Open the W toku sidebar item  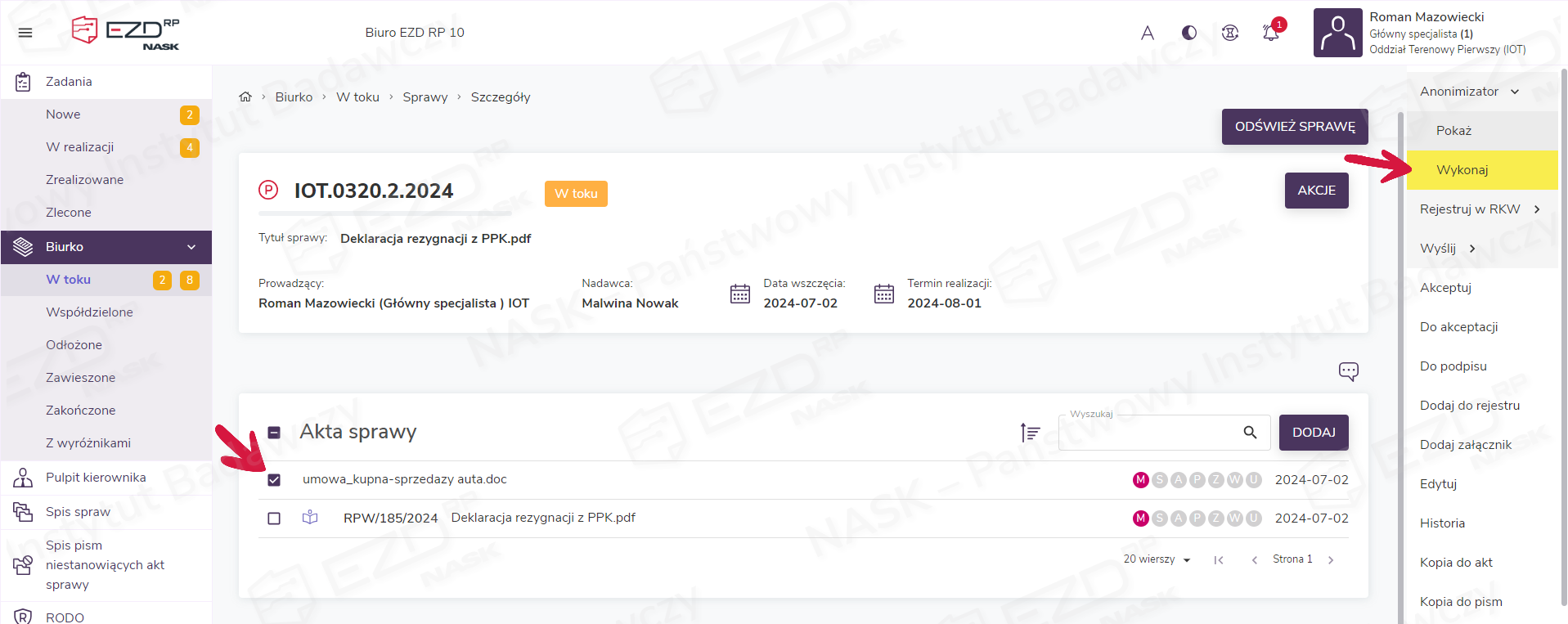pyautogui.click(x=69, y=280)
